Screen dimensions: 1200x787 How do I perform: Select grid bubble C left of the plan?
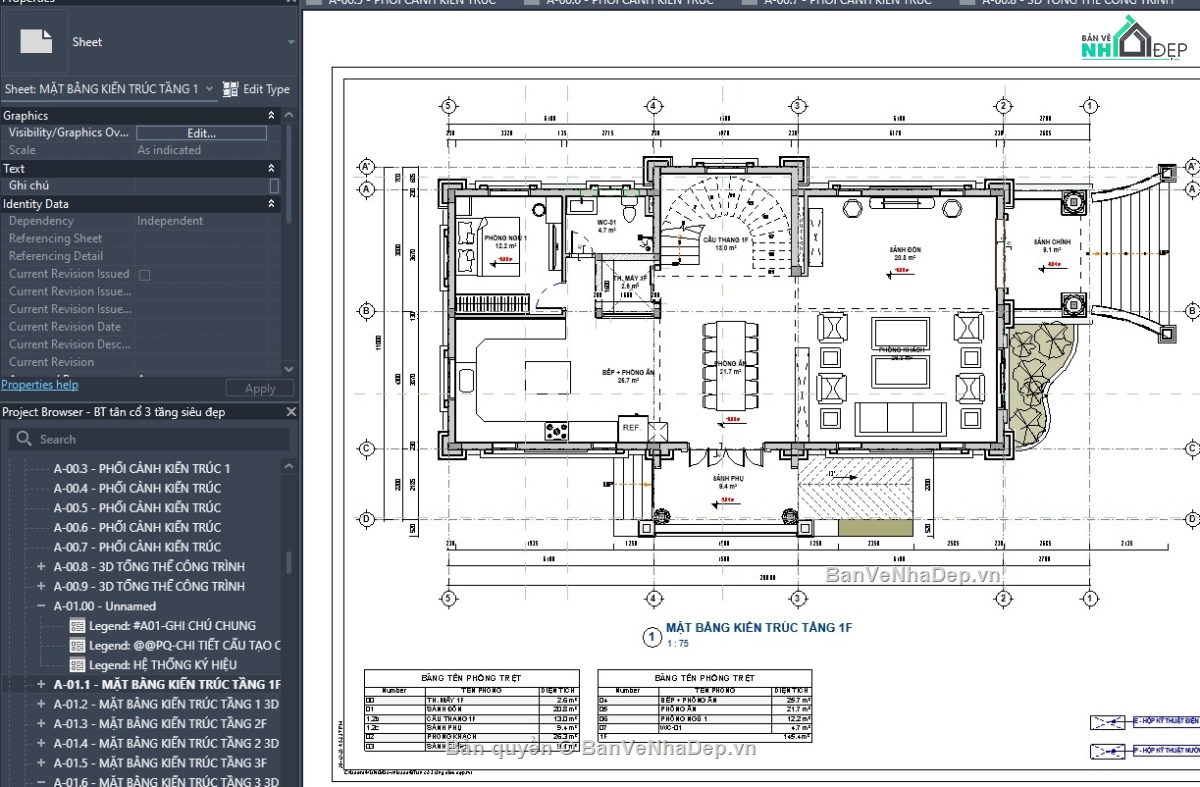(366, 448)
